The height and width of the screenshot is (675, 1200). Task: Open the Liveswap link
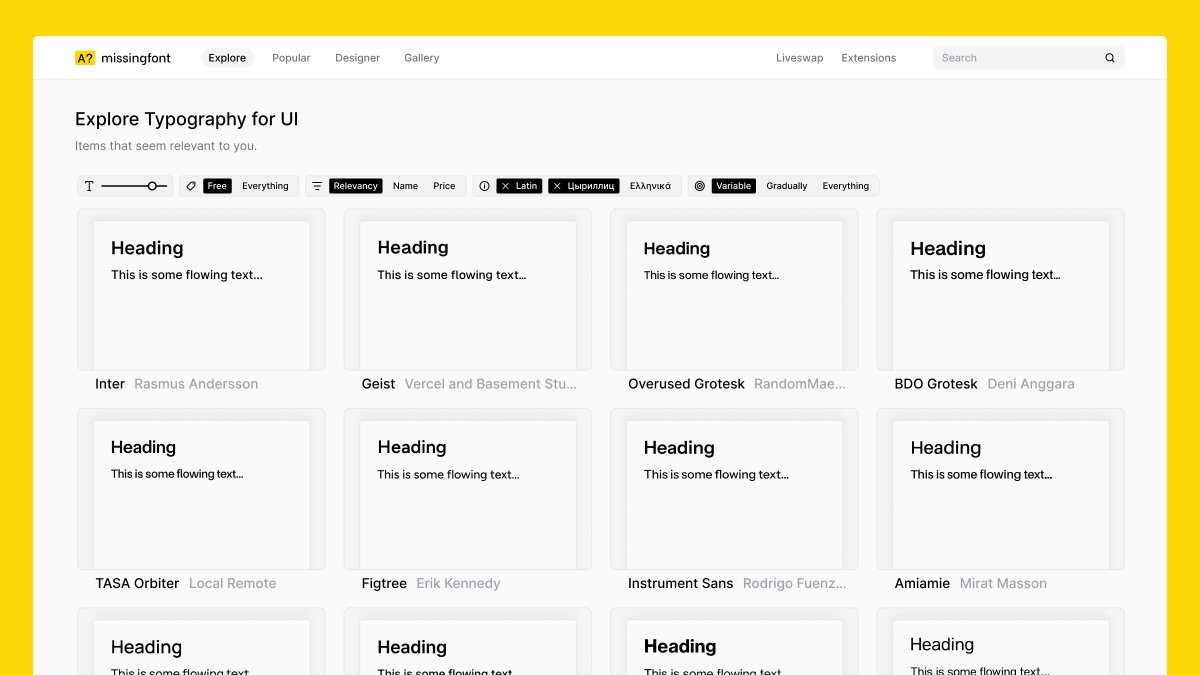800,58
